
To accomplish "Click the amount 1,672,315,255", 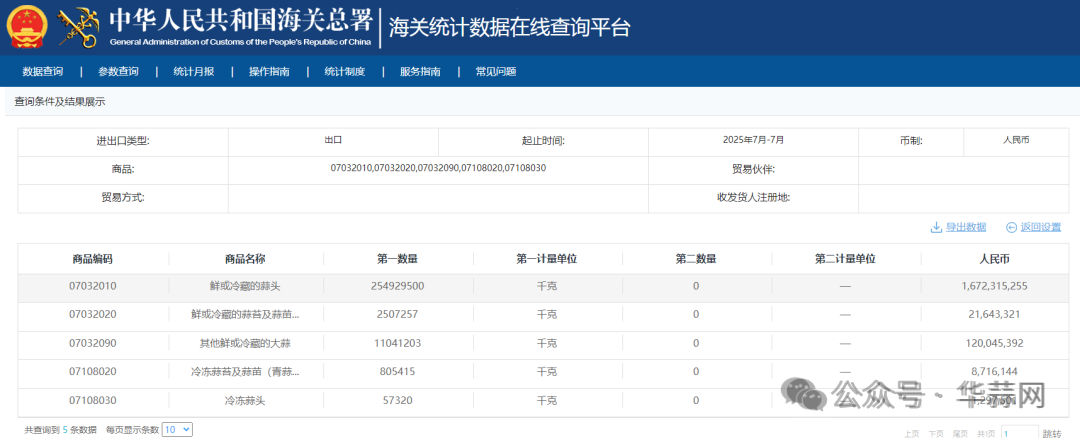I will point(995,286).
